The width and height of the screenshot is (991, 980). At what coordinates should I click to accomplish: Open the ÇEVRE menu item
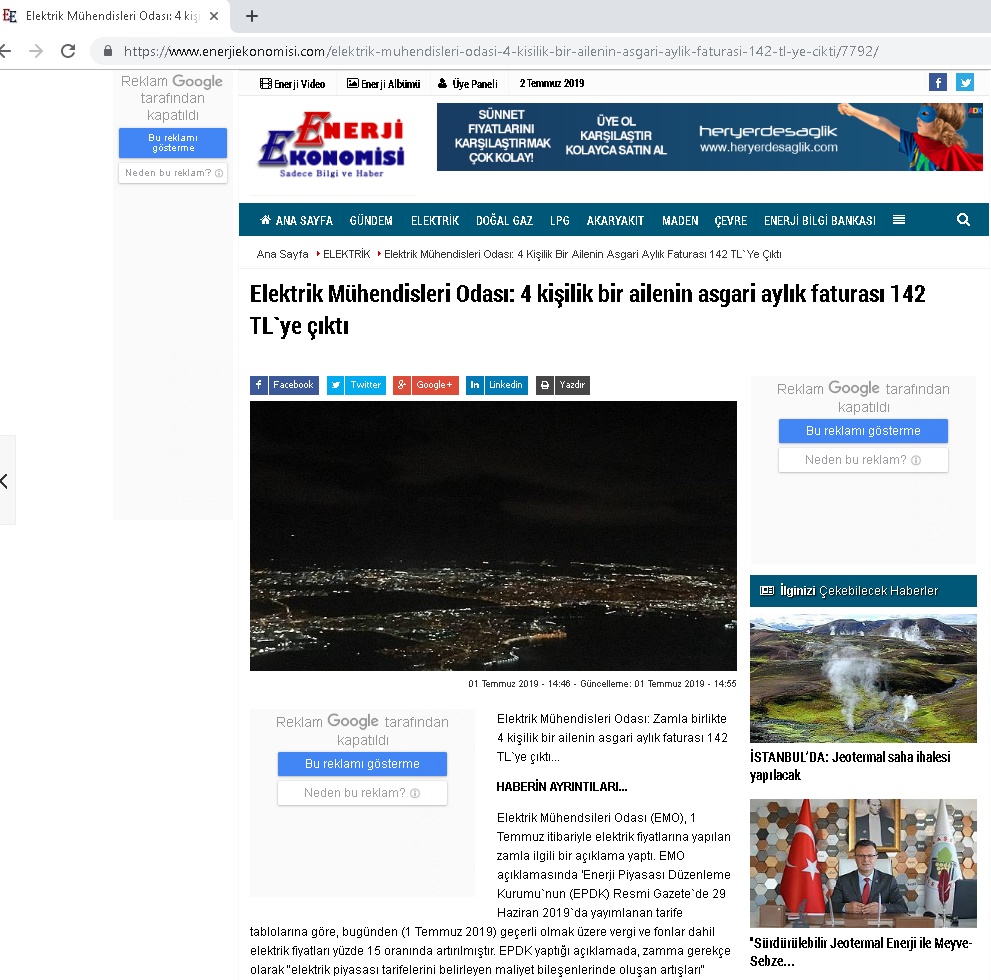[x=731, y=221]
